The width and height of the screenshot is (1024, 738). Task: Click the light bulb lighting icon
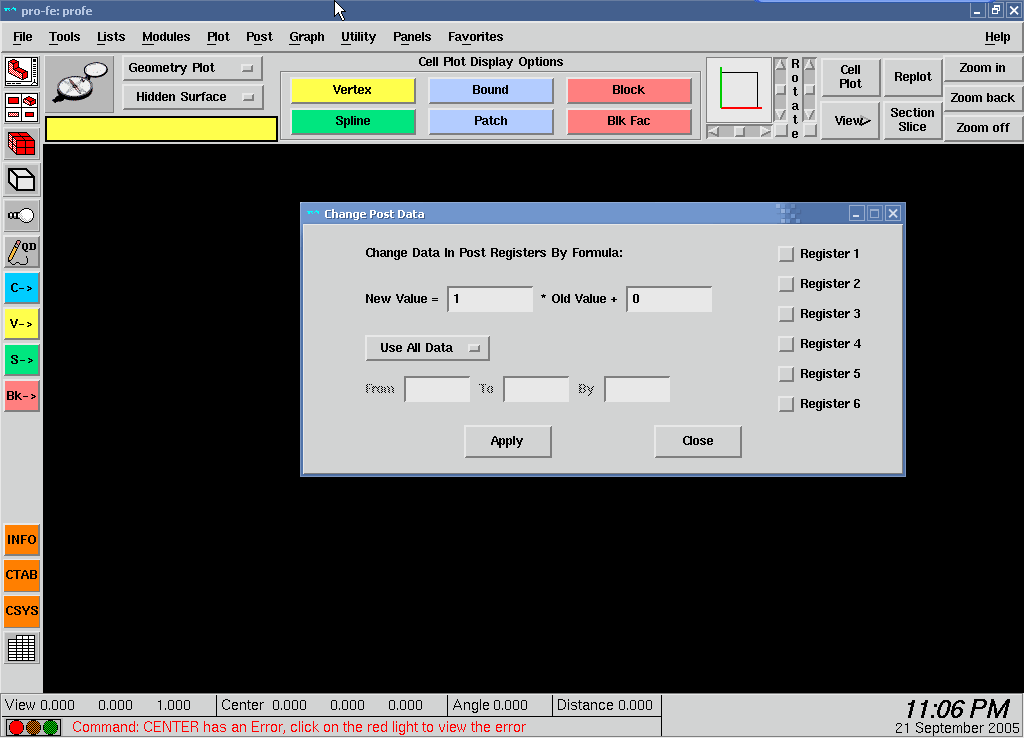[22, 216]
